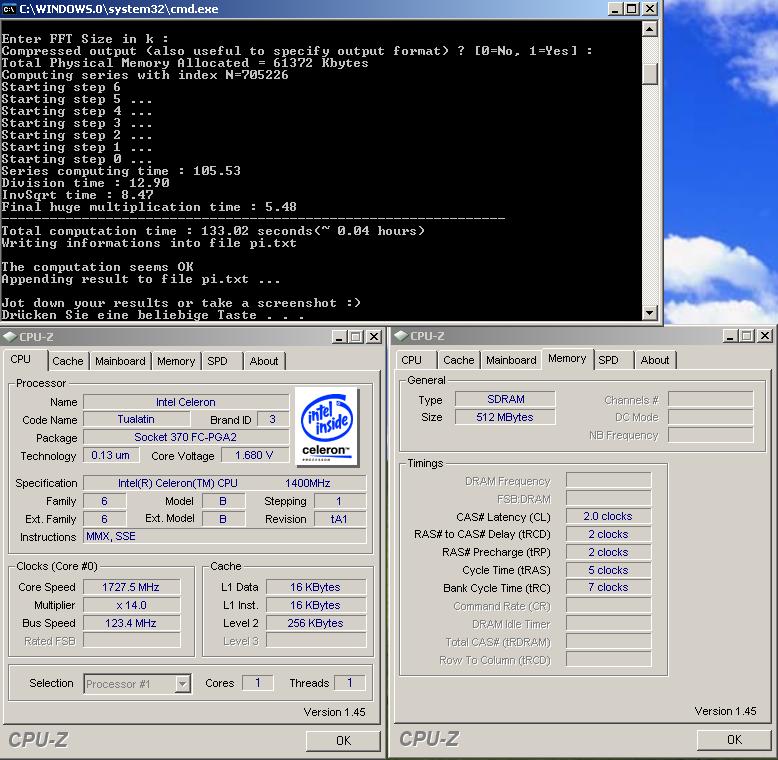The height and width of the screenshot is (760, 778).
Task: Click the left CPU-Z window title icon
Action: pyautogui.click(x=10, y=337)
